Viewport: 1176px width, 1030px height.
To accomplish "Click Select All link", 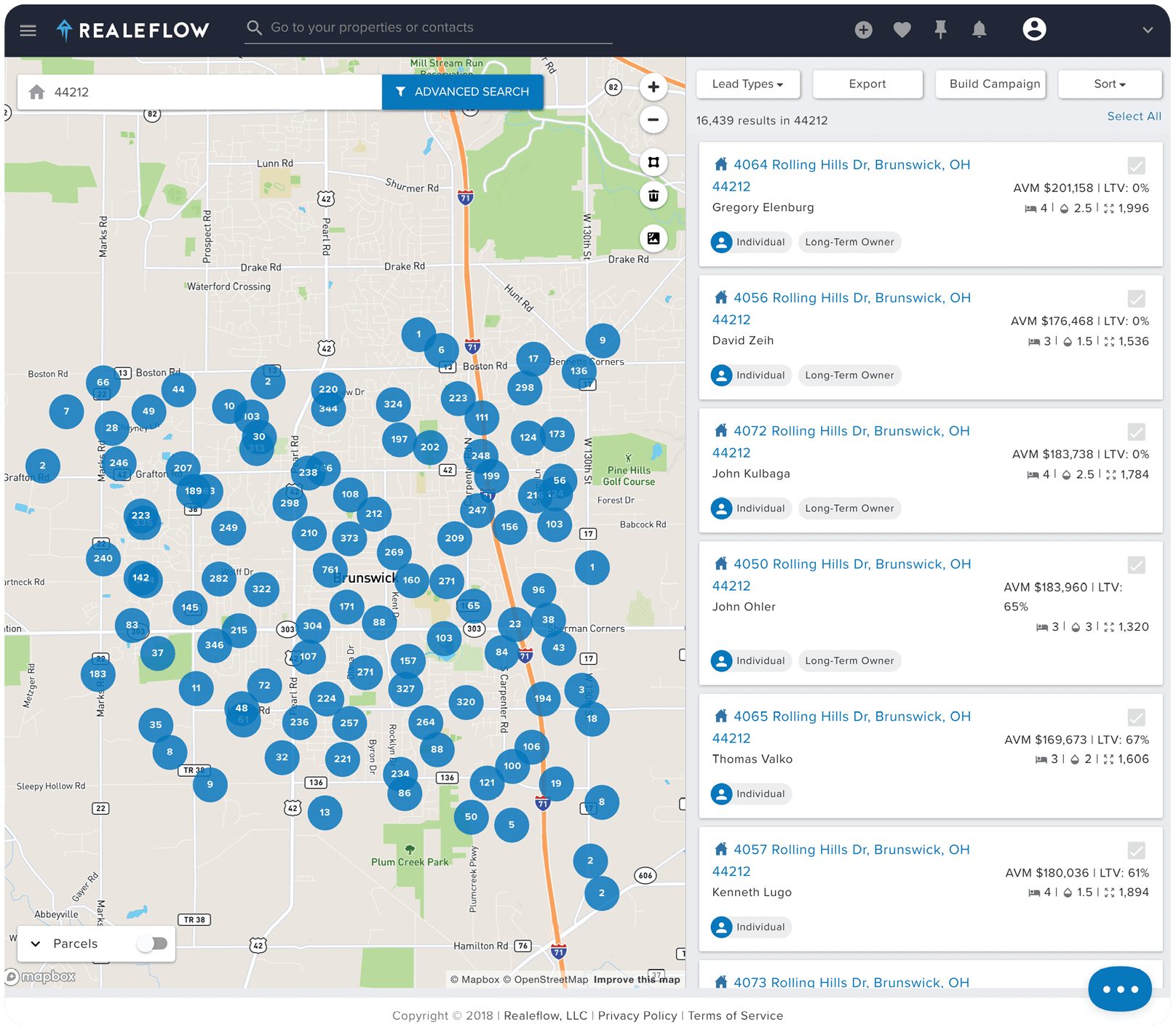I will pyautogui.click(x=1135, y=116).
